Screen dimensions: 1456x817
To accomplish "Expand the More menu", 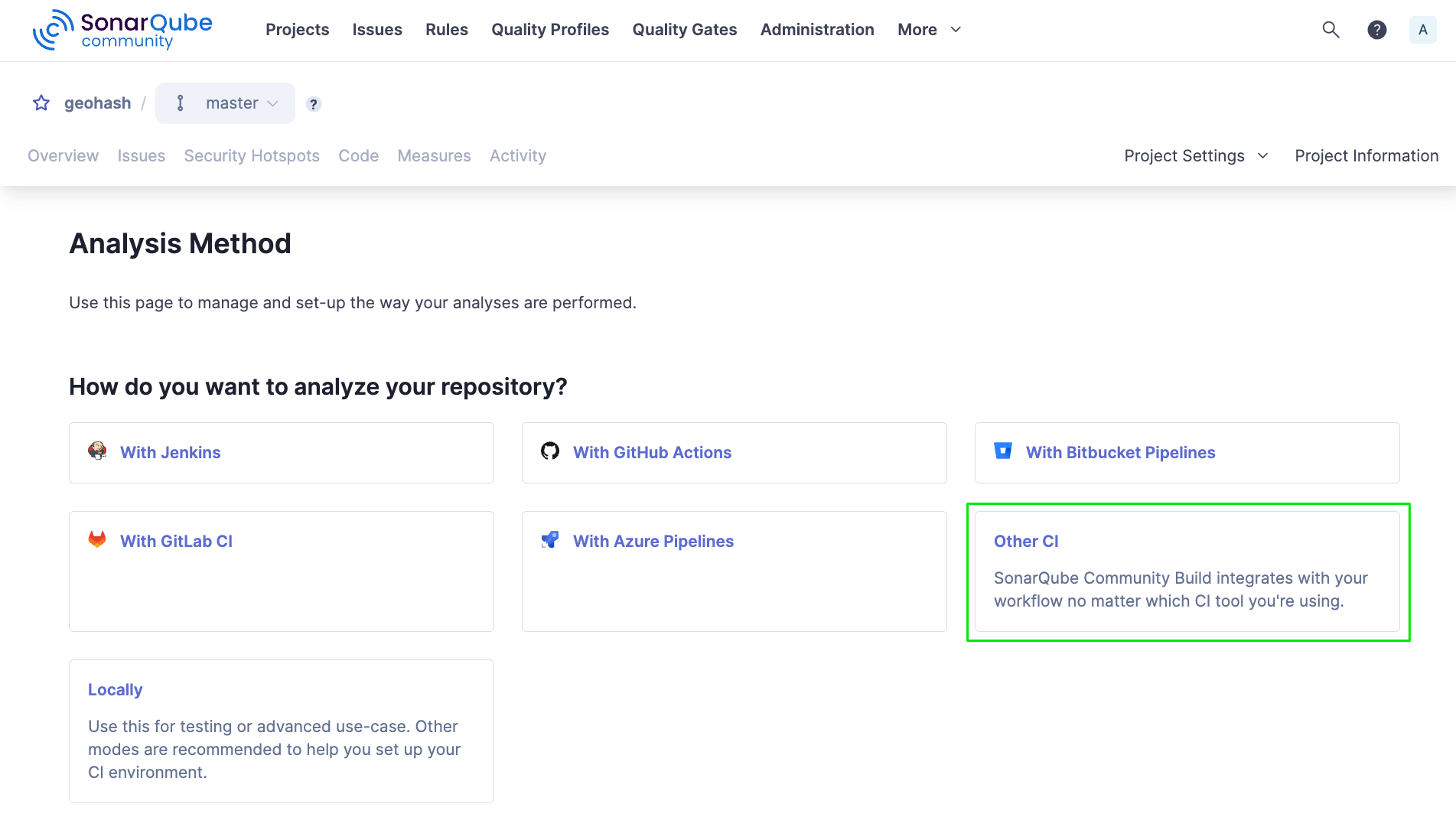I will 929,30.
